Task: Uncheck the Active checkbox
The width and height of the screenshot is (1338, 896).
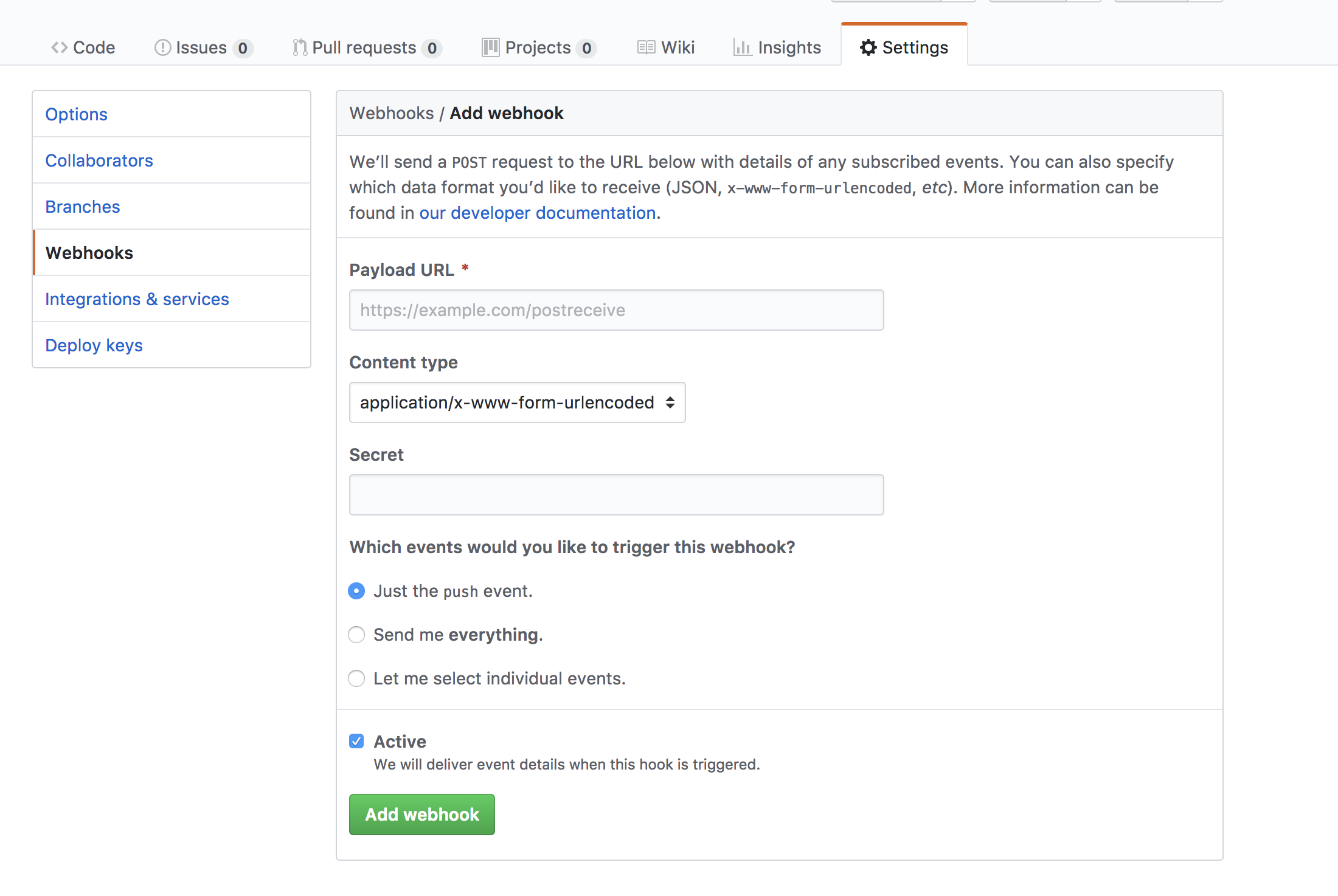Action: coord(356,740)
